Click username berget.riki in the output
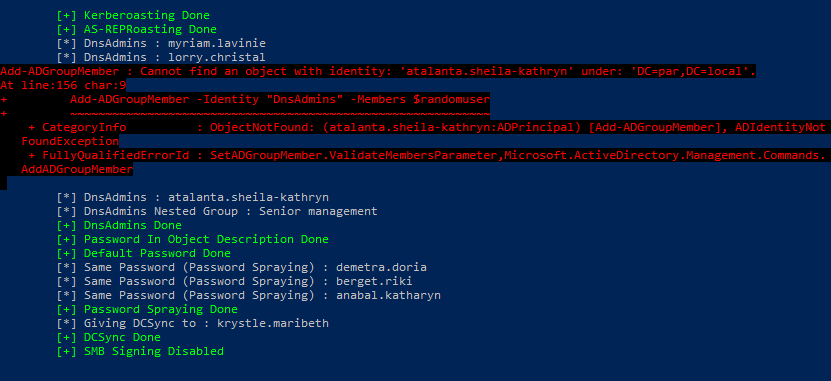The height and width of the screenshot is (381, 831). coord(374,281)
